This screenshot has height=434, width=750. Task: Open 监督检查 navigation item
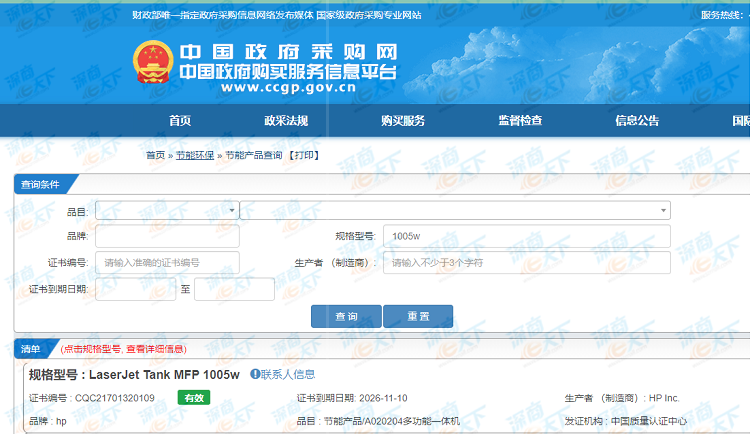(520, 121)
